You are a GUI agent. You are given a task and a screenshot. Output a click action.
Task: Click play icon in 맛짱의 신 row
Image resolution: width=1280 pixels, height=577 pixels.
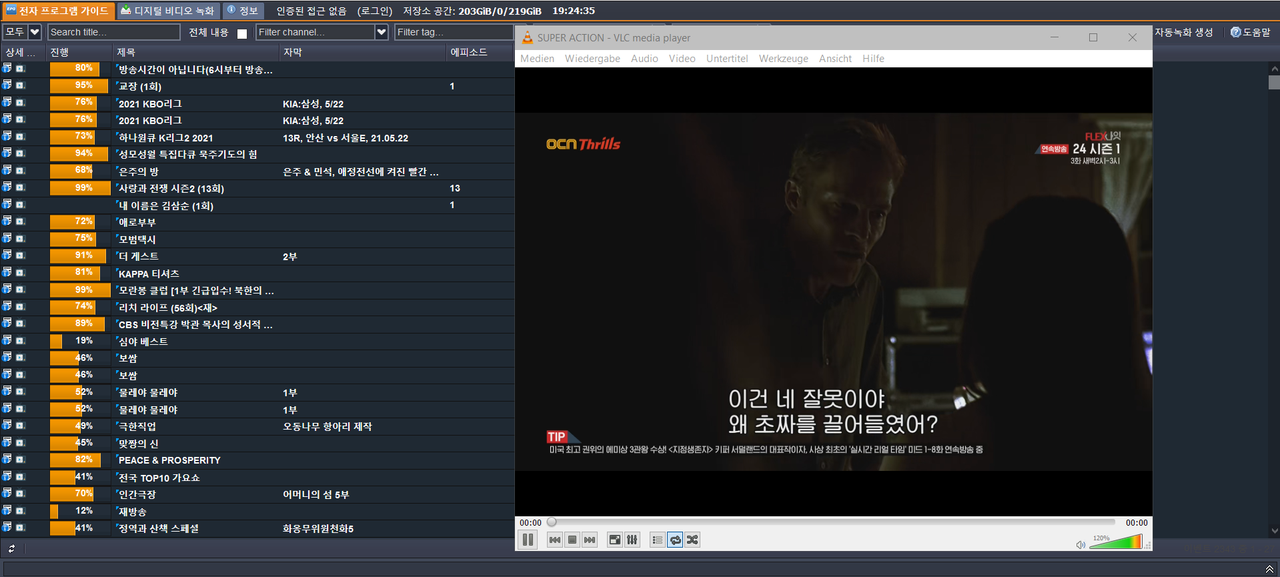(x=20, y=442)
